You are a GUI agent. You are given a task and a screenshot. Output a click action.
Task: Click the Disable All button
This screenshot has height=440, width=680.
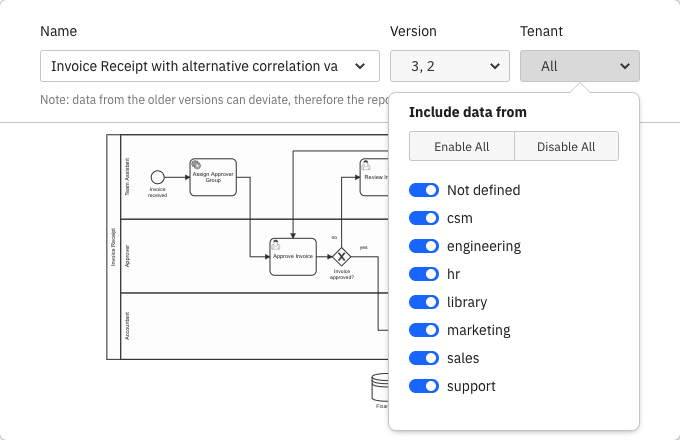566,146
